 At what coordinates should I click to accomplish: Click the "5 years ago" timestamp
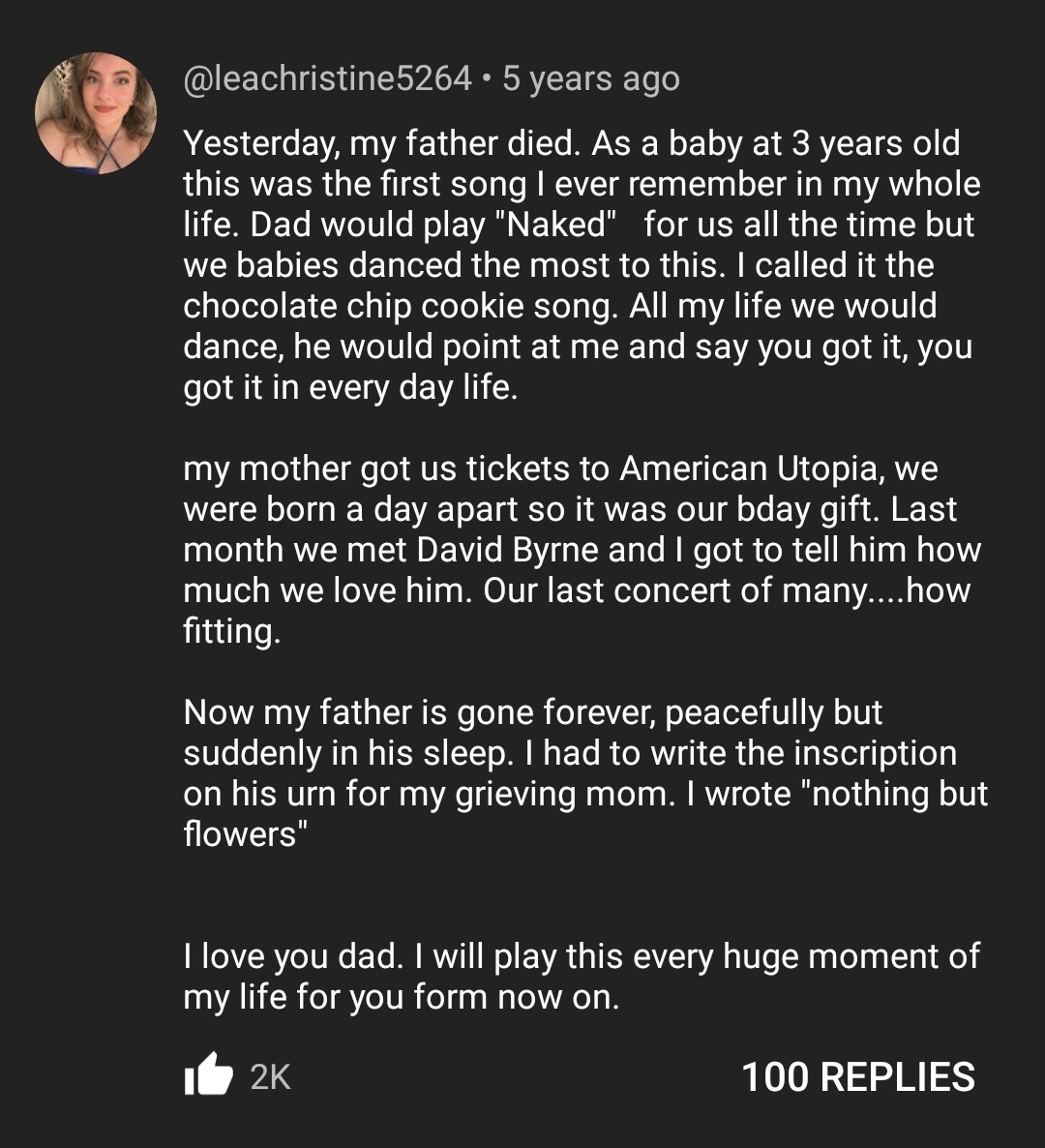point(591,78)
